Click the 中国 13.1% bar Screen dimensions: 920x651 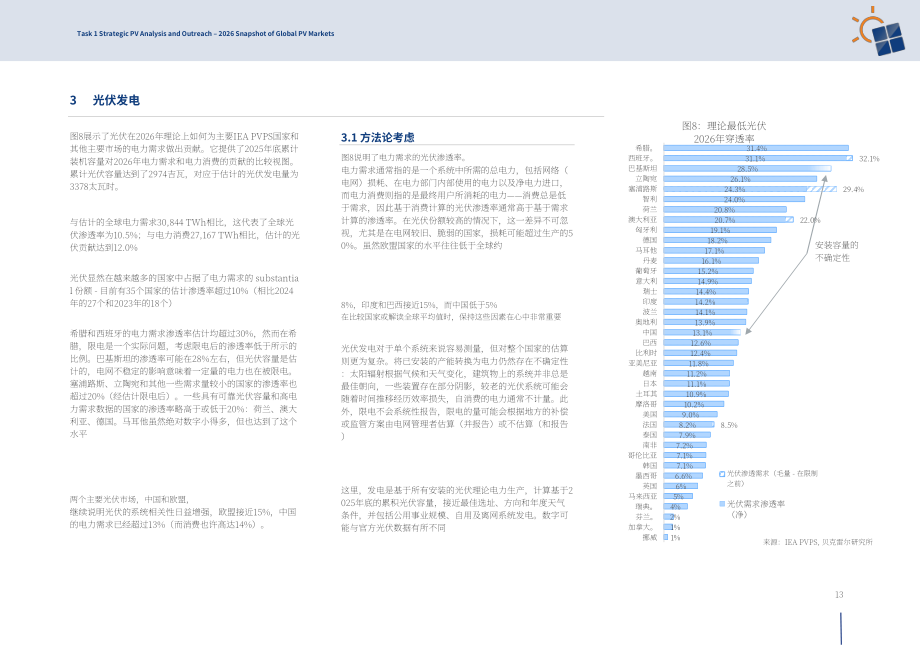[x=702, y=333]
